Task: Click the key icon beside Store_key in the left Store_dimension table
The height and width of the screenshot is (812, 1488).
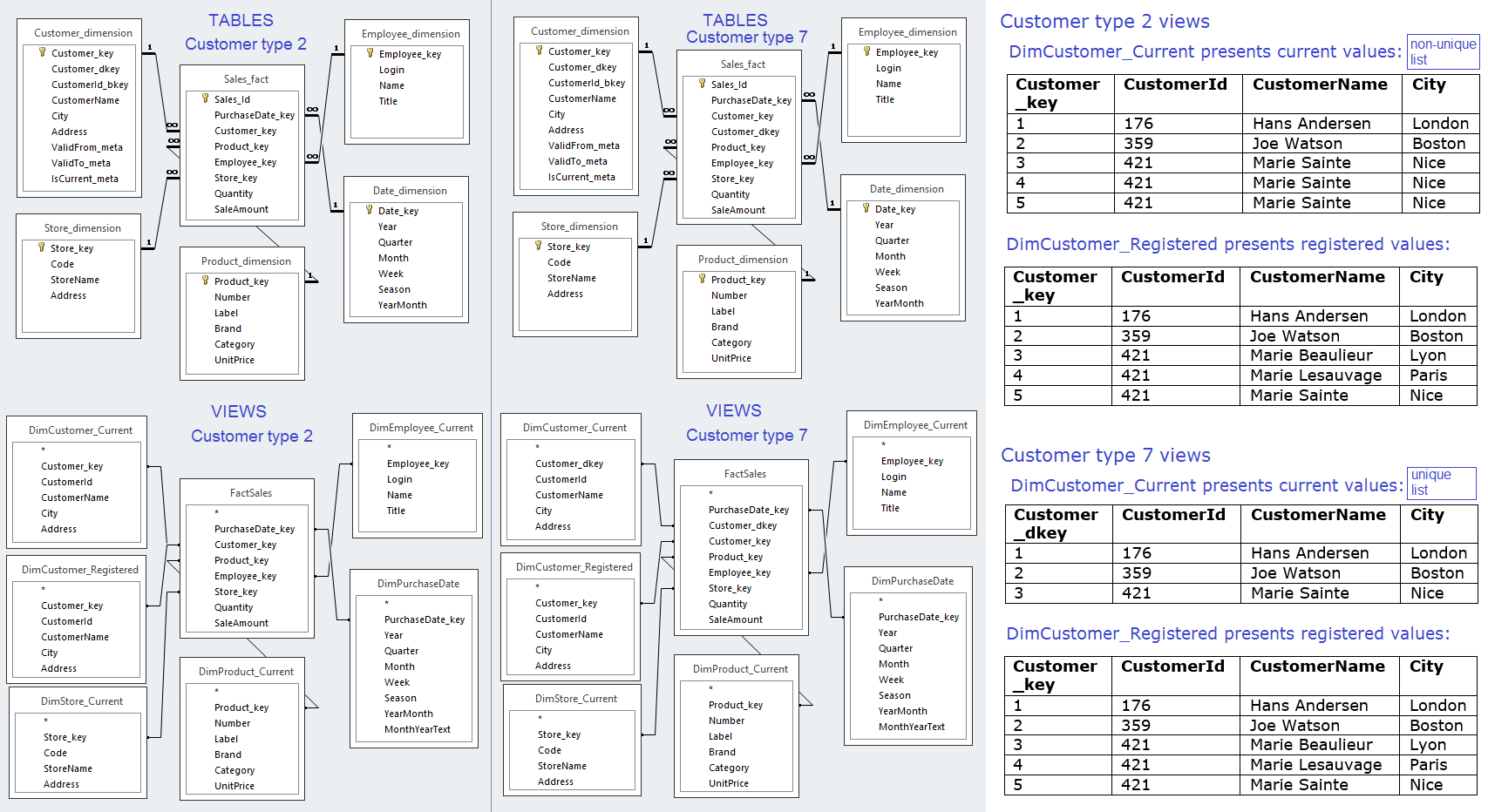Action: (x=41, y=247)
